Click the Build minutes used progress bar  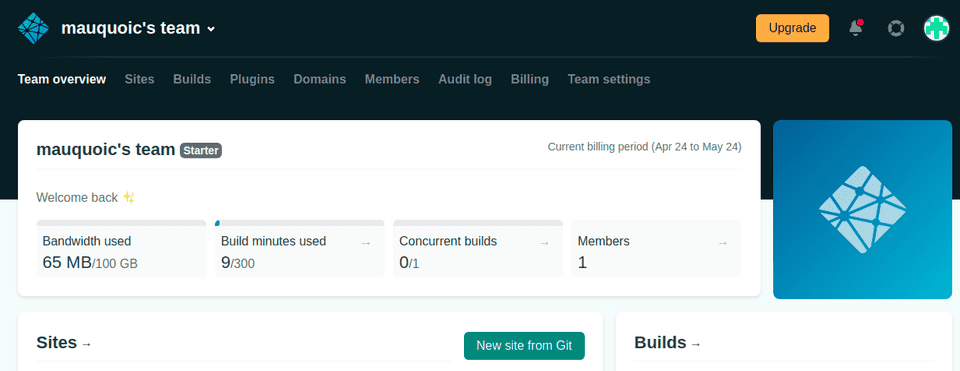299,223
